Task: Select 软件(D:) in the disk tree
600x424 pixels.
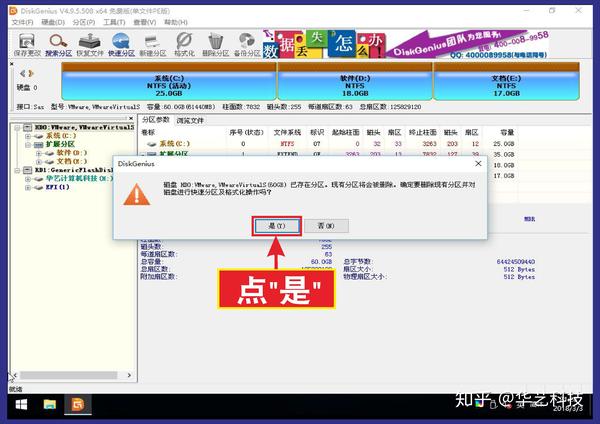Action: [72, 153]
